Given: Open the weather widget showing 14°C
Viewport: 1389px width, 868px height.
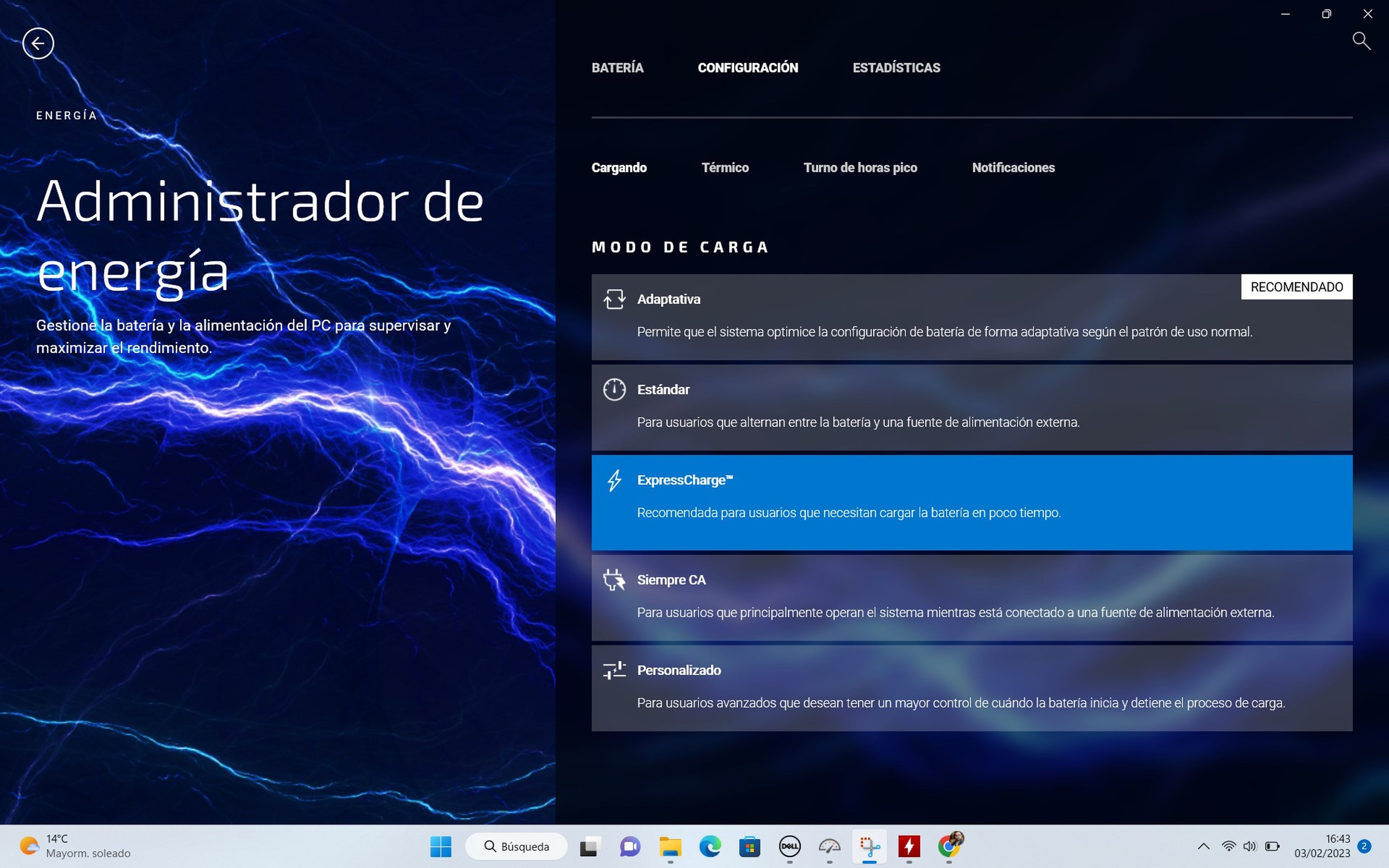Looking at the screenshot, I should point(75,846).
